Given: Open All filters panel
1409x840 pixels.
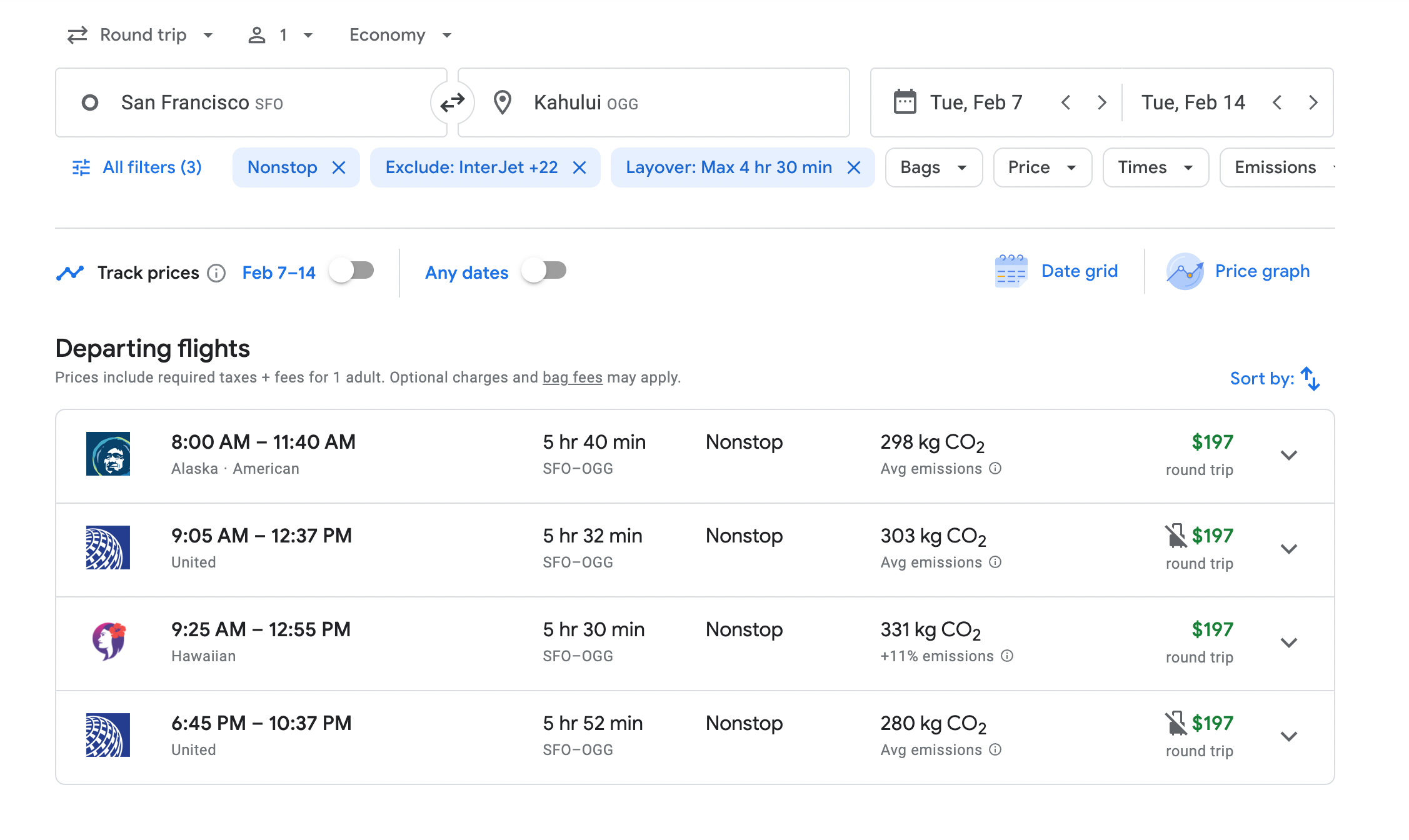Looking at the screenshot, I should 138,167.
